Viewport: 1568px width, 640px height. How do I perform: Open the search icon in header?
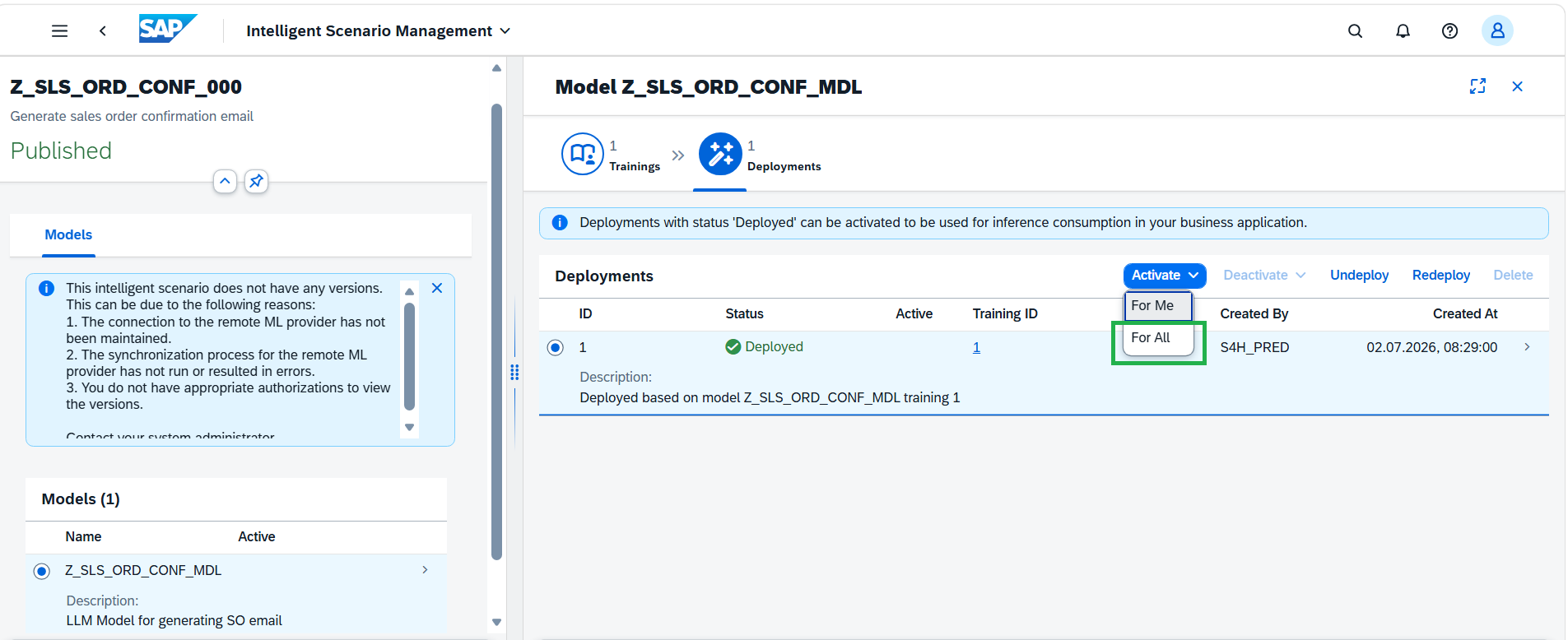coord(1355,31)
